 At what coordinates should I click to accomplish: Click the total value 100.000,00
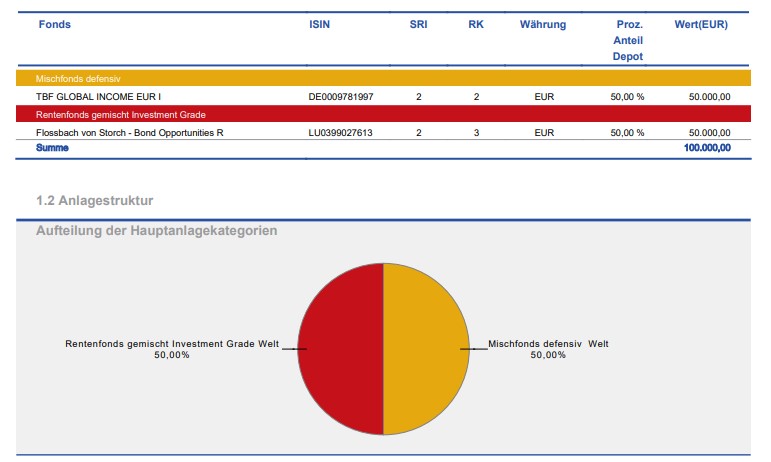point(707,148)
